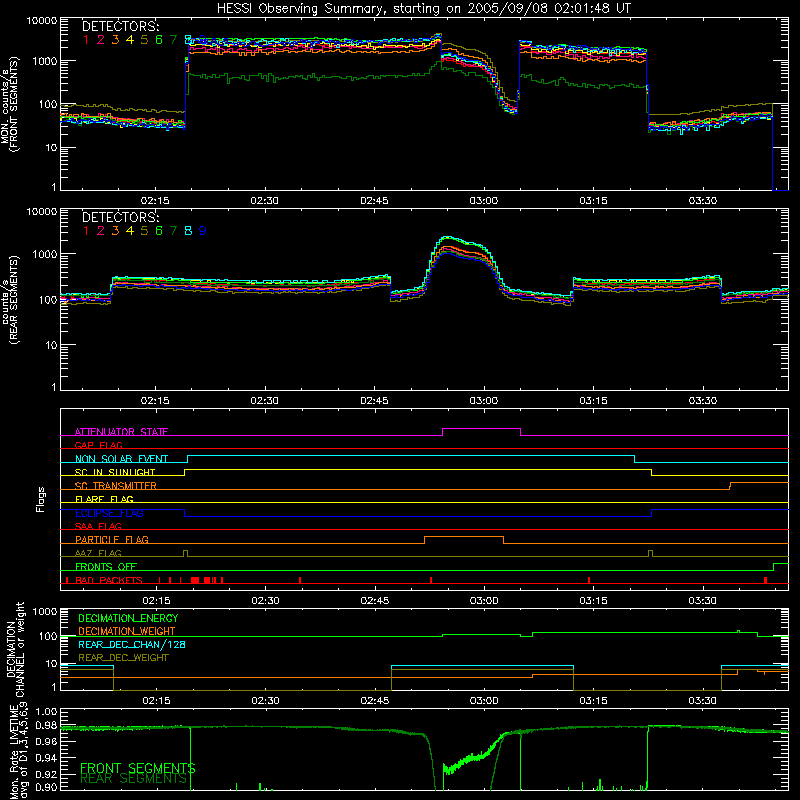
Task: Click 02:45 time tick under rear segments plot
Action: 374,401
